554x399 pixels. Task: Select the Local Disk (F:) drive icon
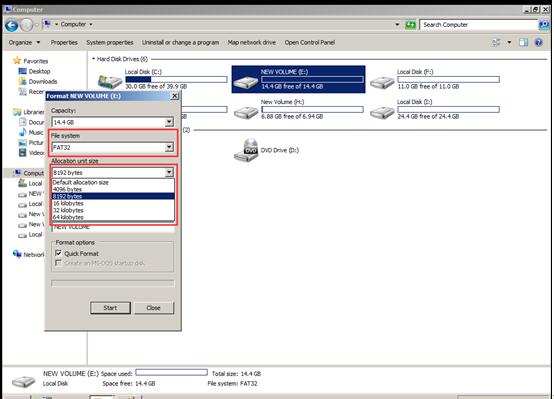[382, 82]
